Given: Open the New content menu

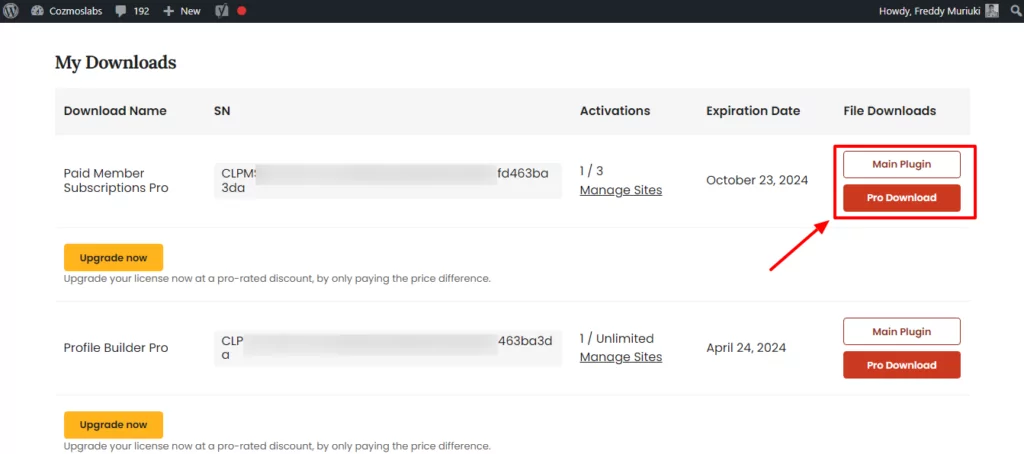Looking at the screenshot, I should (182, 11).
